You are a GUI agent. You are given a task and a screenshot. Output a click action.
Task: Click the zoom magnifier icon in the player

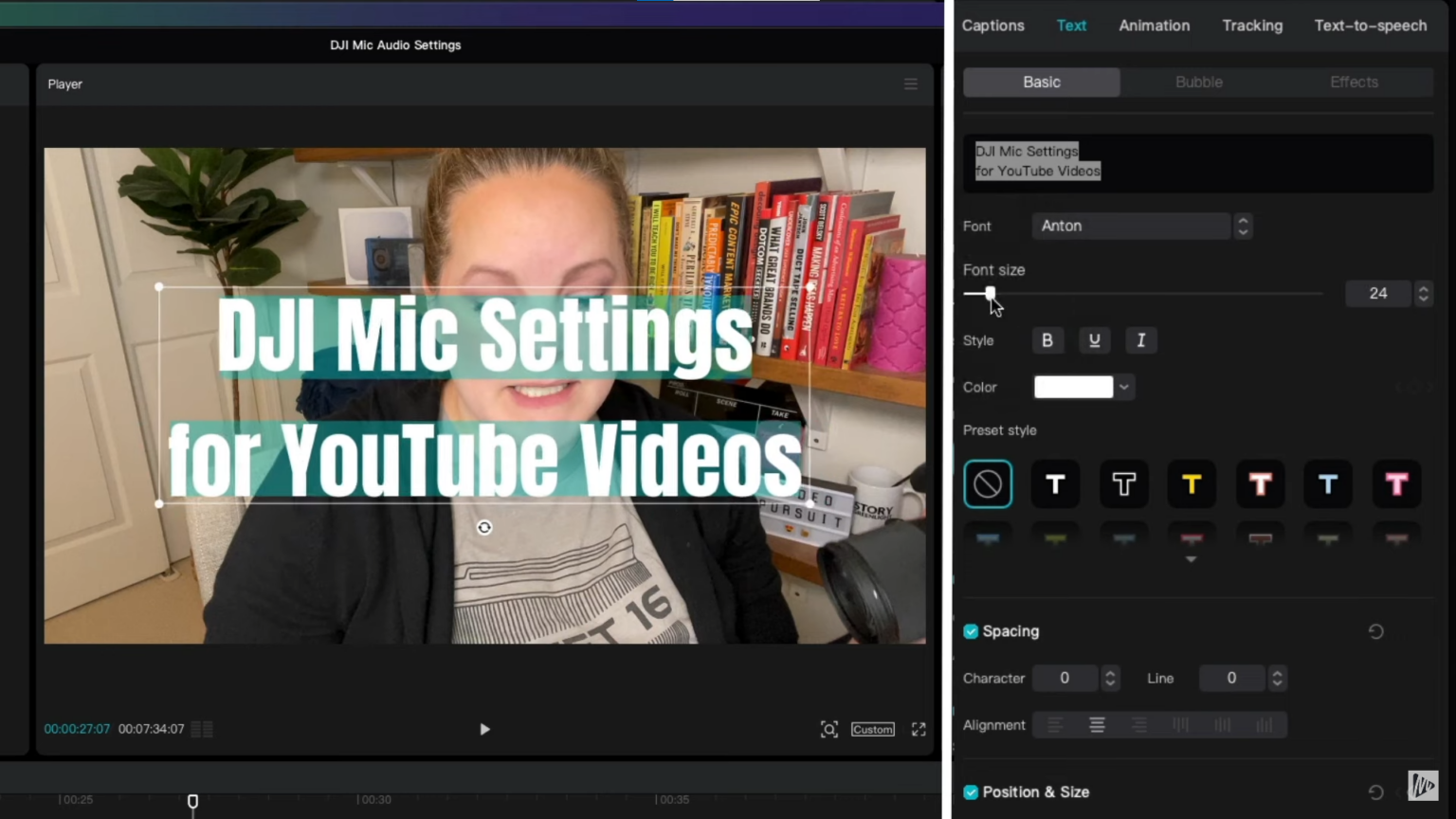(x=828, y=728)
